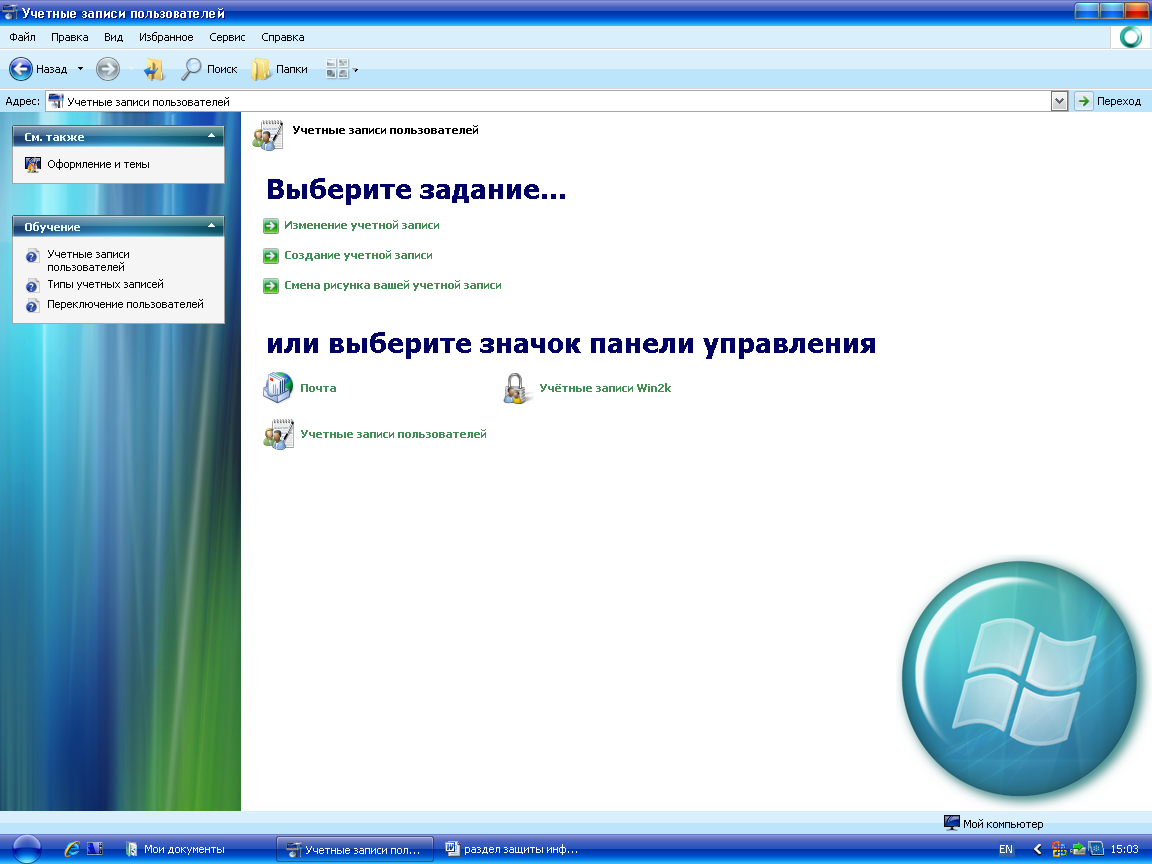Open Типы учетных записей help topic
This screenshot has height=864, width=1152.
coord(105,284)
